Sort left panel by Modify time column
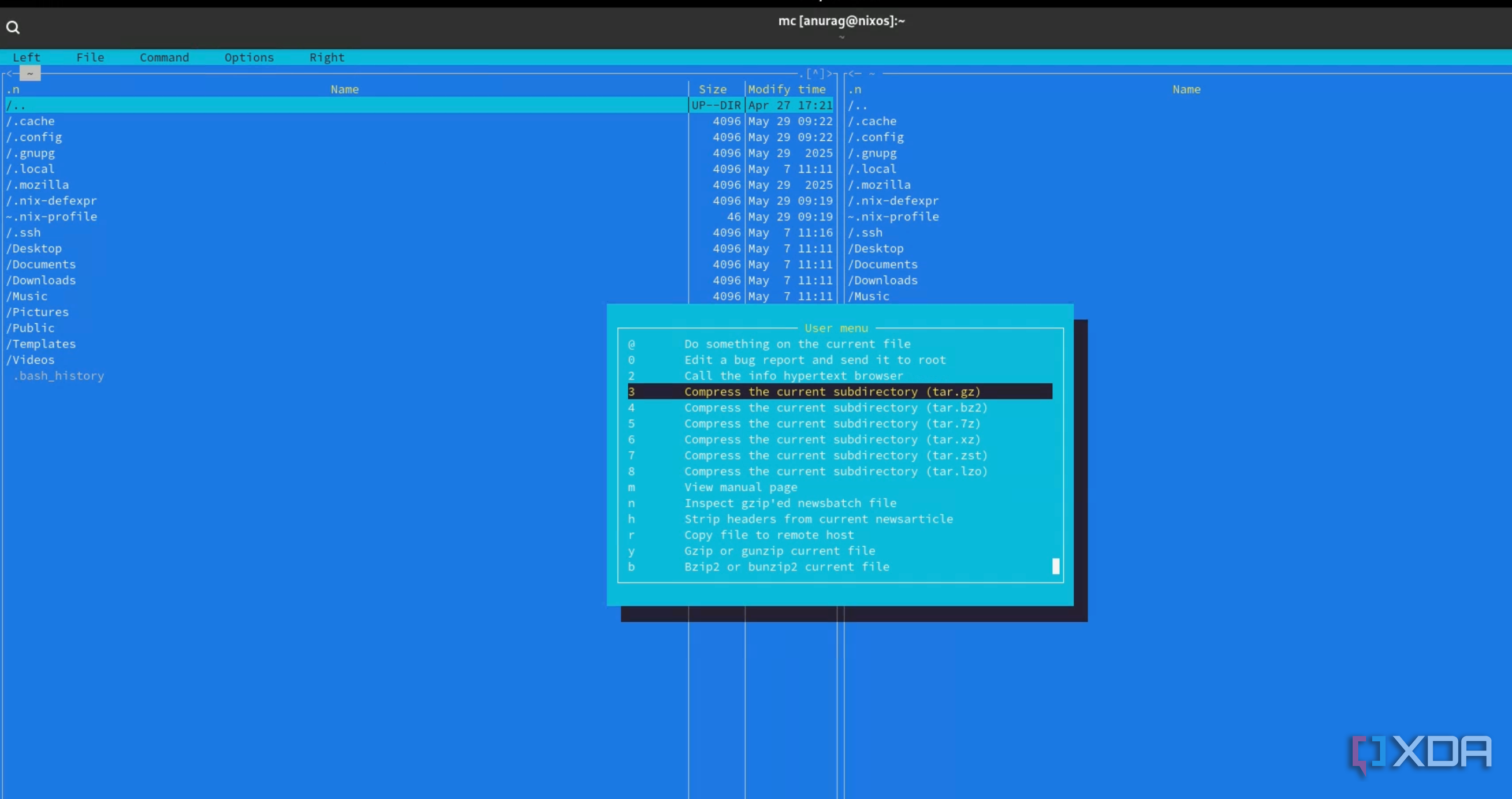This screenshot has height=799, width=1512. point(787,89)
